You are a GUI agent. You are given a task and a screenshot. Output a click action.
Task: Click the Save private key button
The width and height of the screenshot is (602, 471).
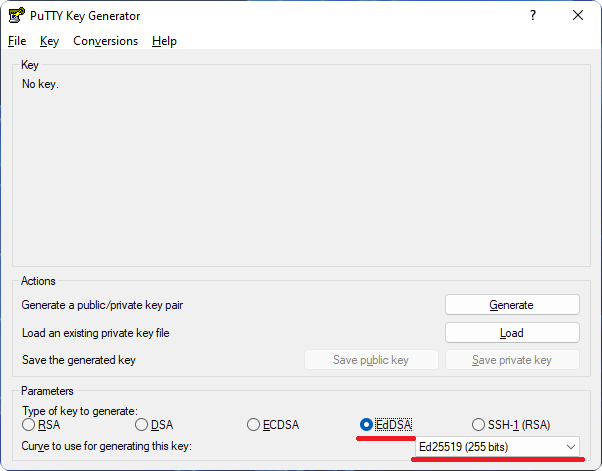(x=512, y=360)
